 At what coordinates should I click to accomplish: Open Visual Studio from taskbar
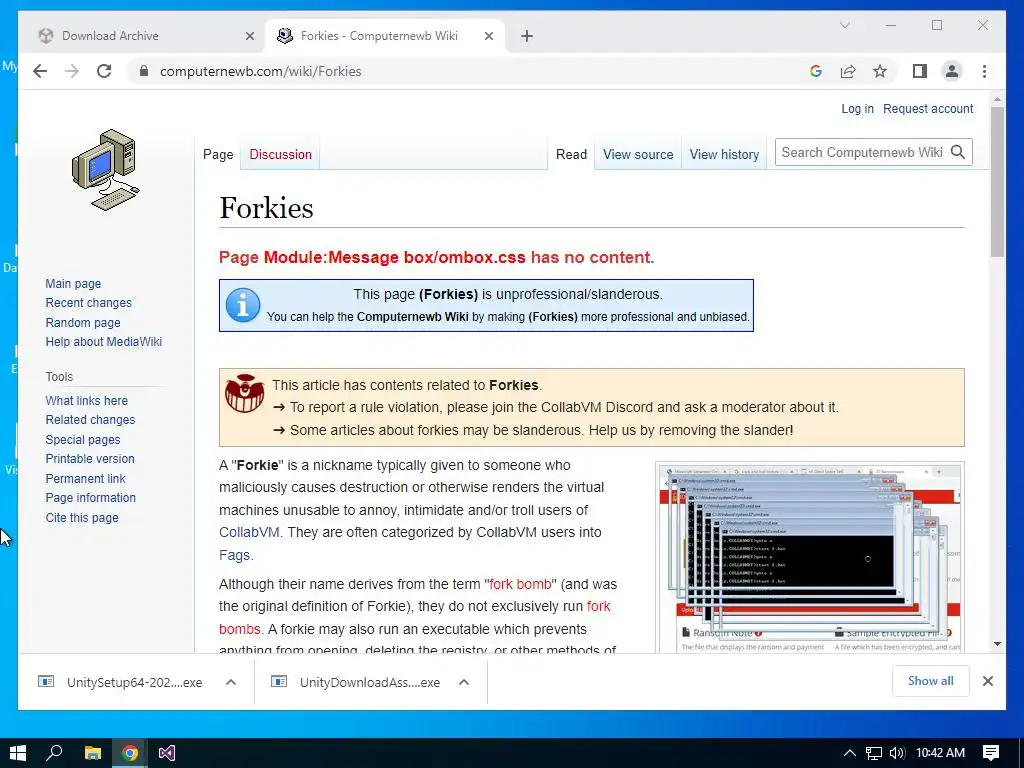point(167,753)
